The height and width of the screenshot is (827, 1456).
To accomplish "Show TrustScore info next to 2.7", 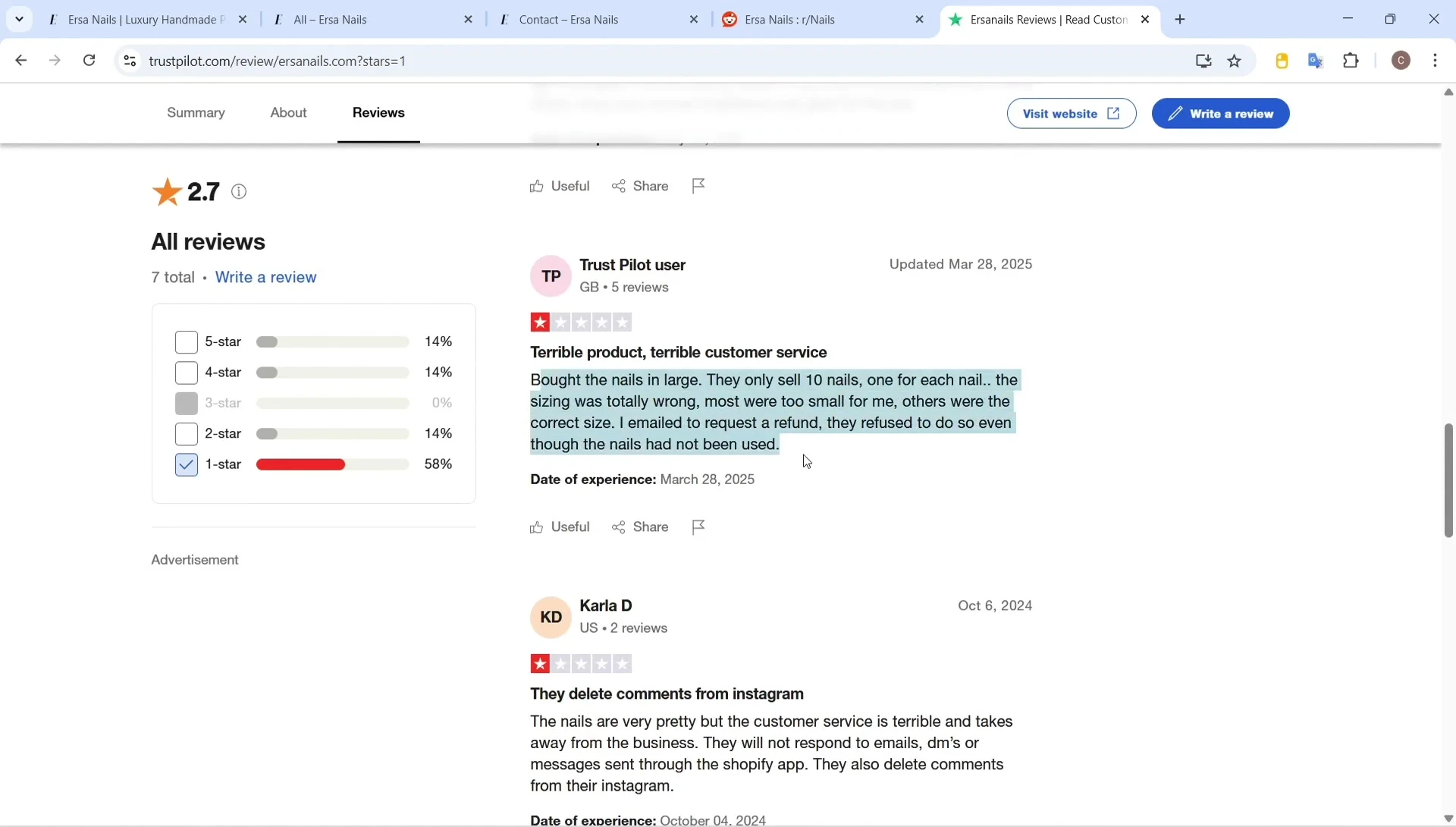I will 240,192.
